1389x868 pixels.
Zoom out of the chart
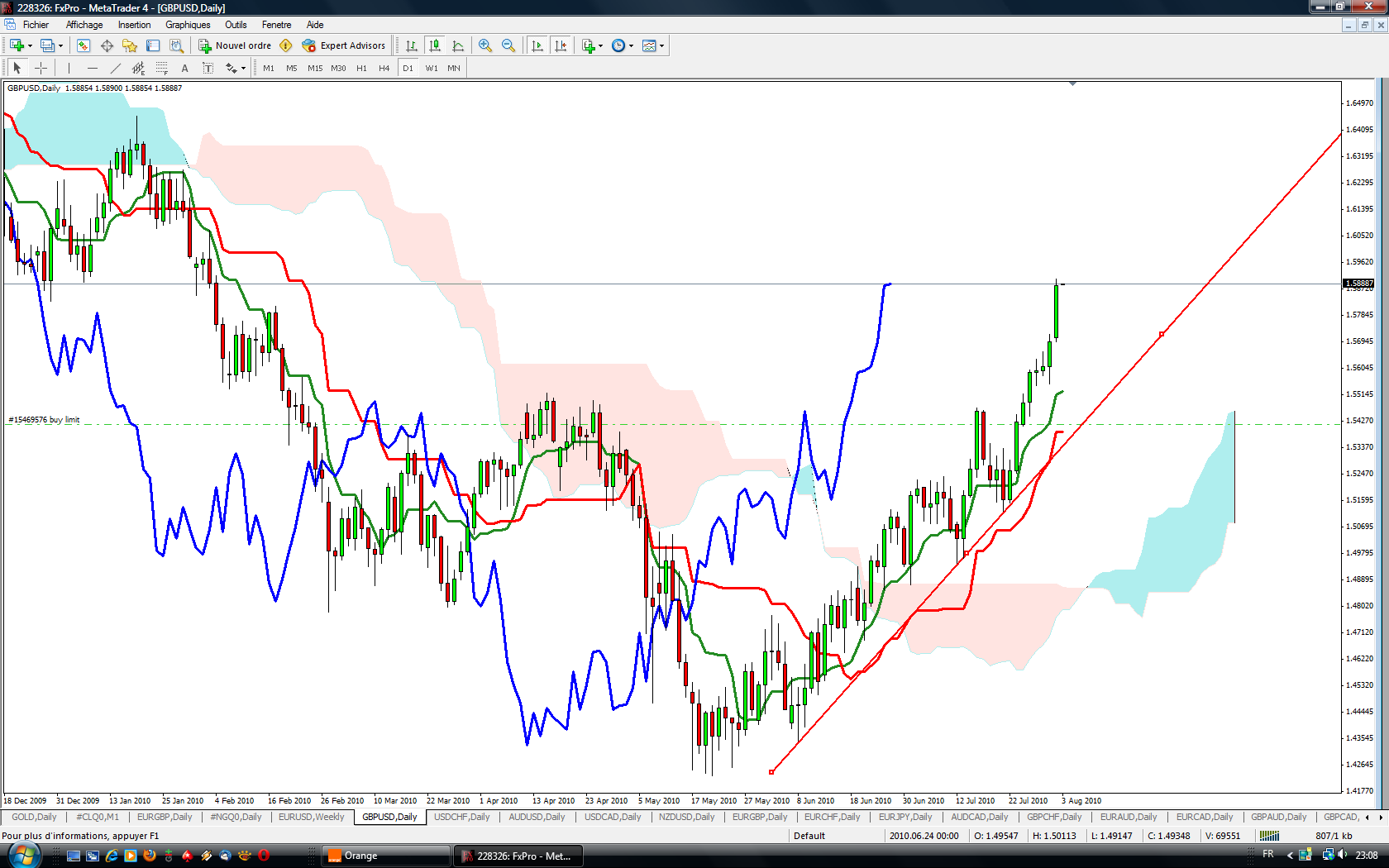(508, 45)
